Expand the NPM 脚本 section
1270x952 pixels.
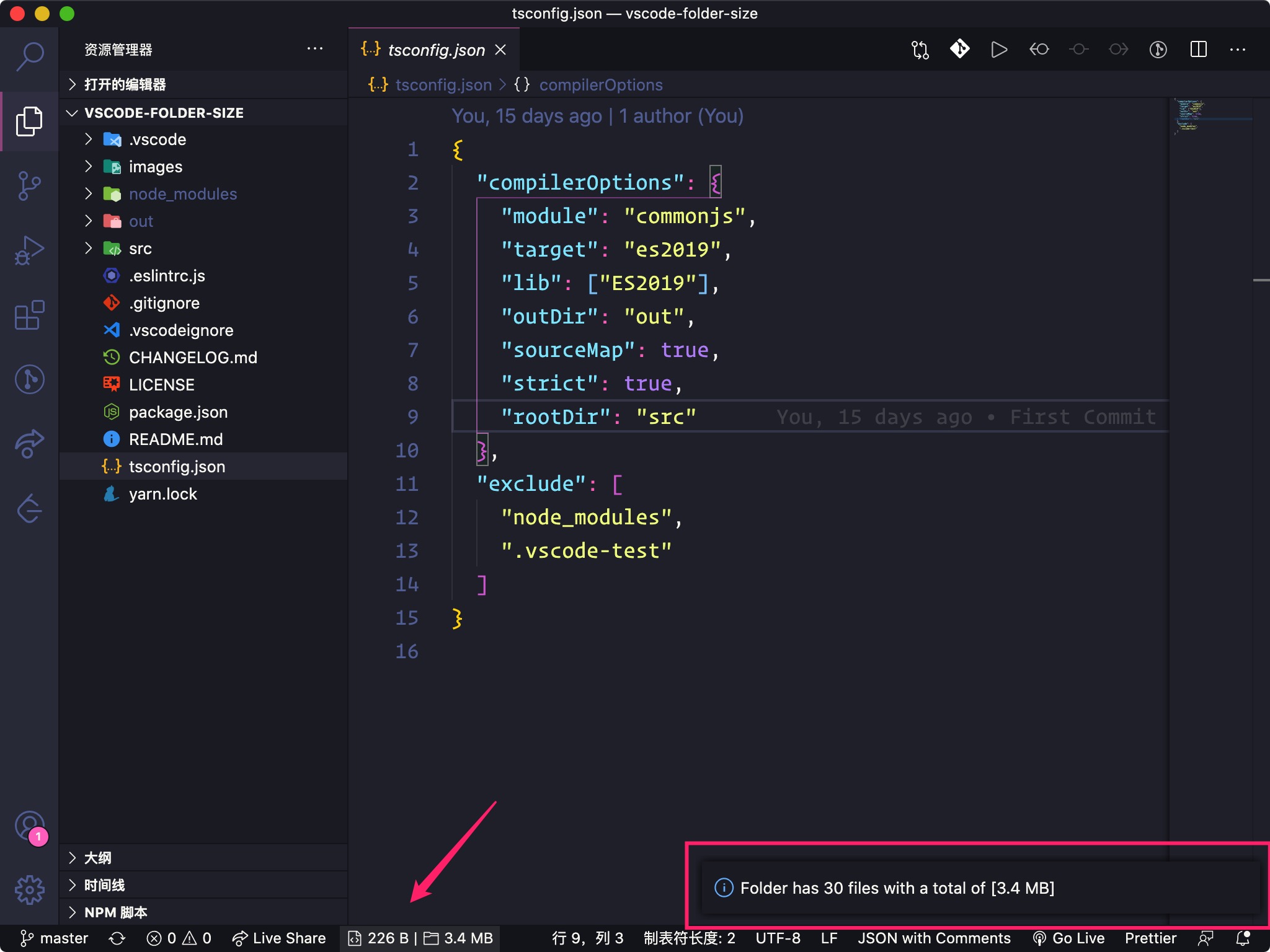click(x=115, y=912)
